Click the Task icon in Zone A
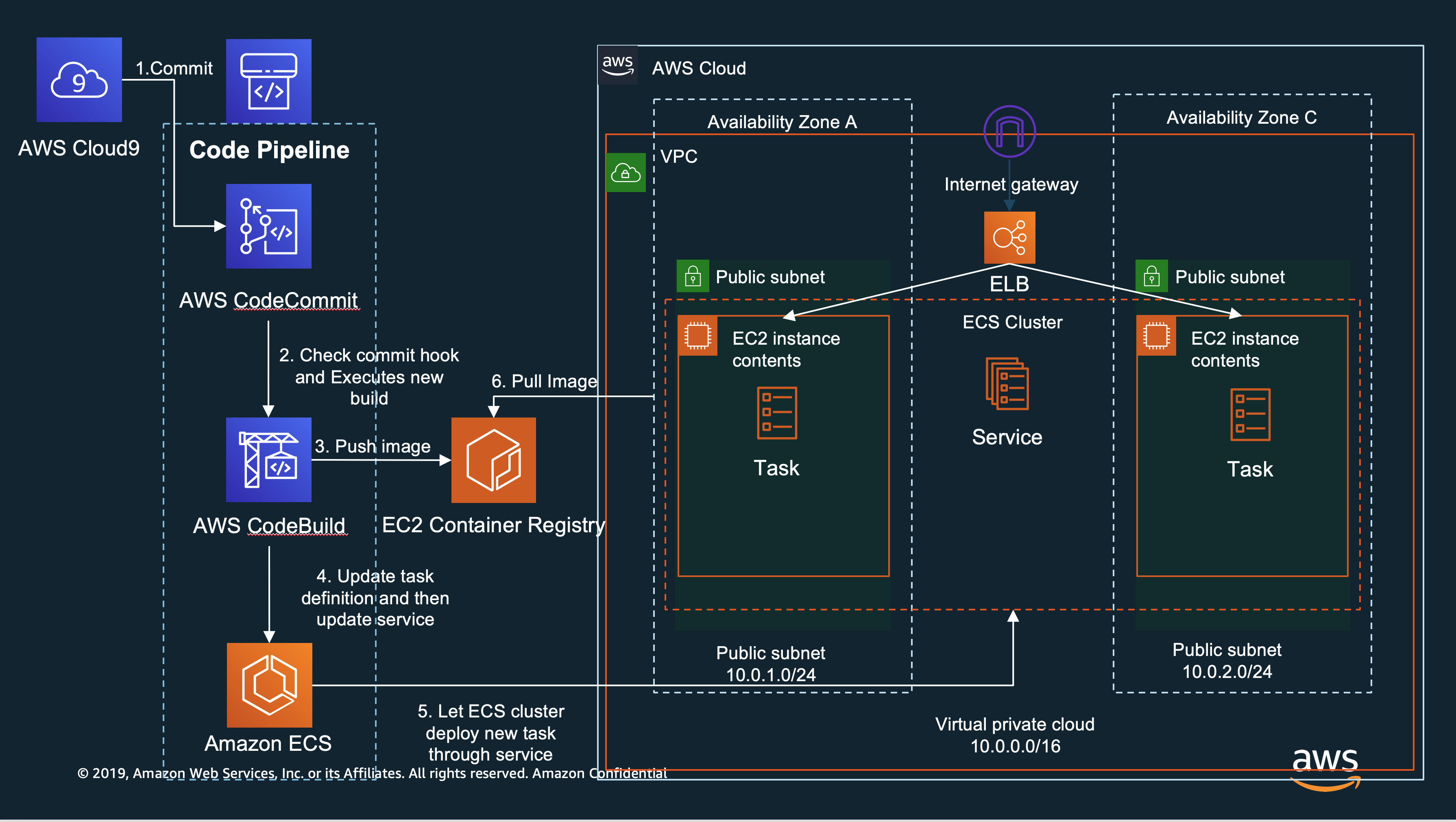This screenshot has height=822, width=1456. (777, 413)
